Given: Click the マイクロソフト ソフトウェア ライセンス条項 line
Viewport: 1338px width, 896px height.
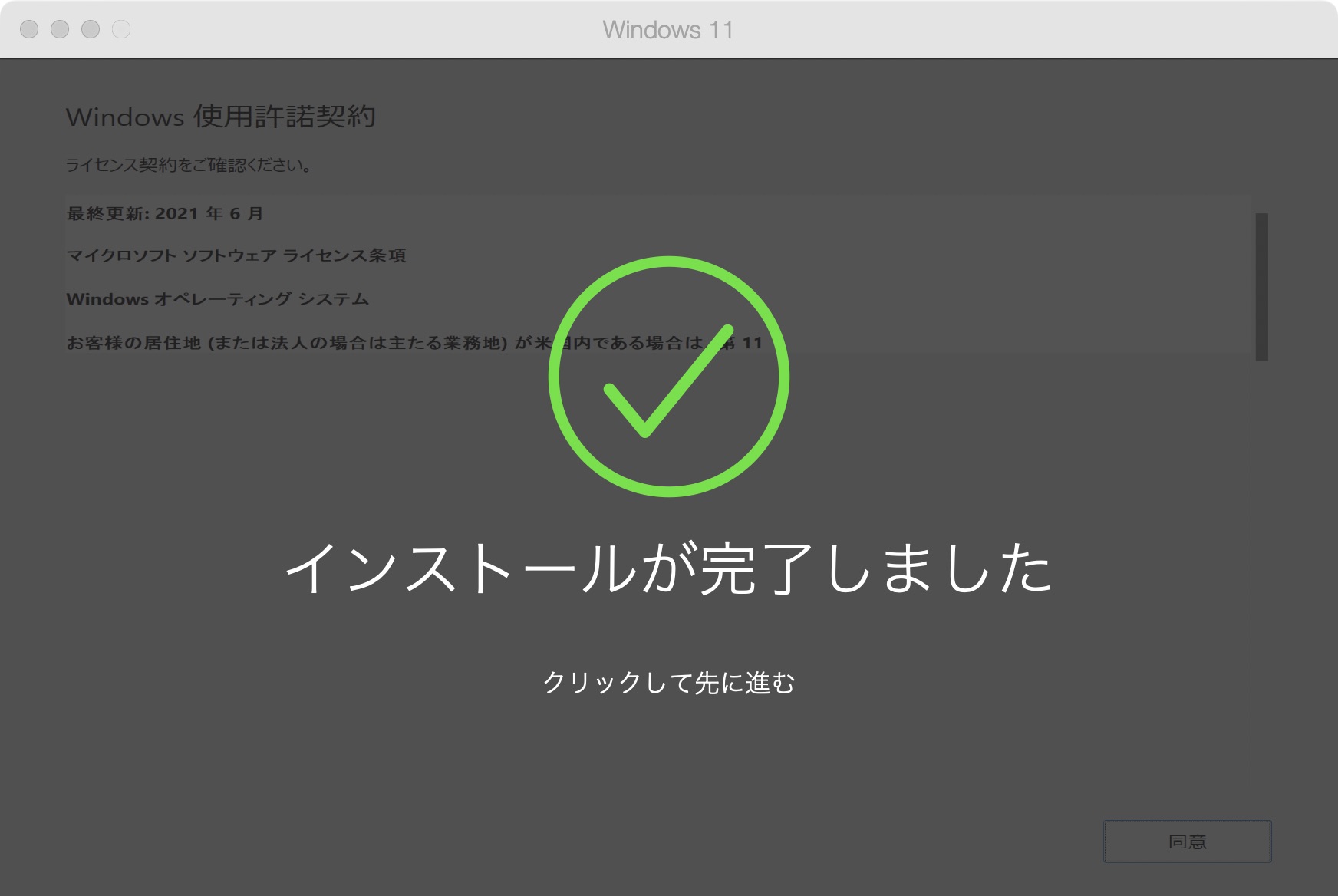Looking at the screenshot, I should tap(236, 255).
